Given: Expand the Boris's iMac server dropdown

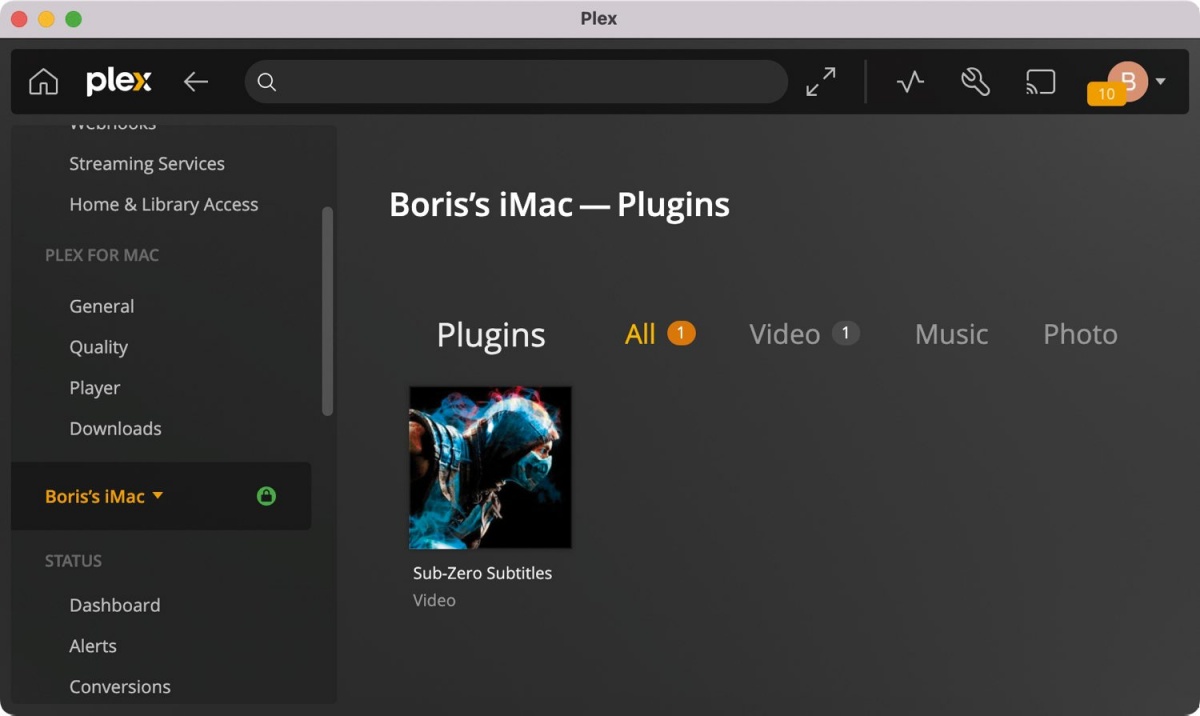Looking at the screenshot, I should pos(104,496).
